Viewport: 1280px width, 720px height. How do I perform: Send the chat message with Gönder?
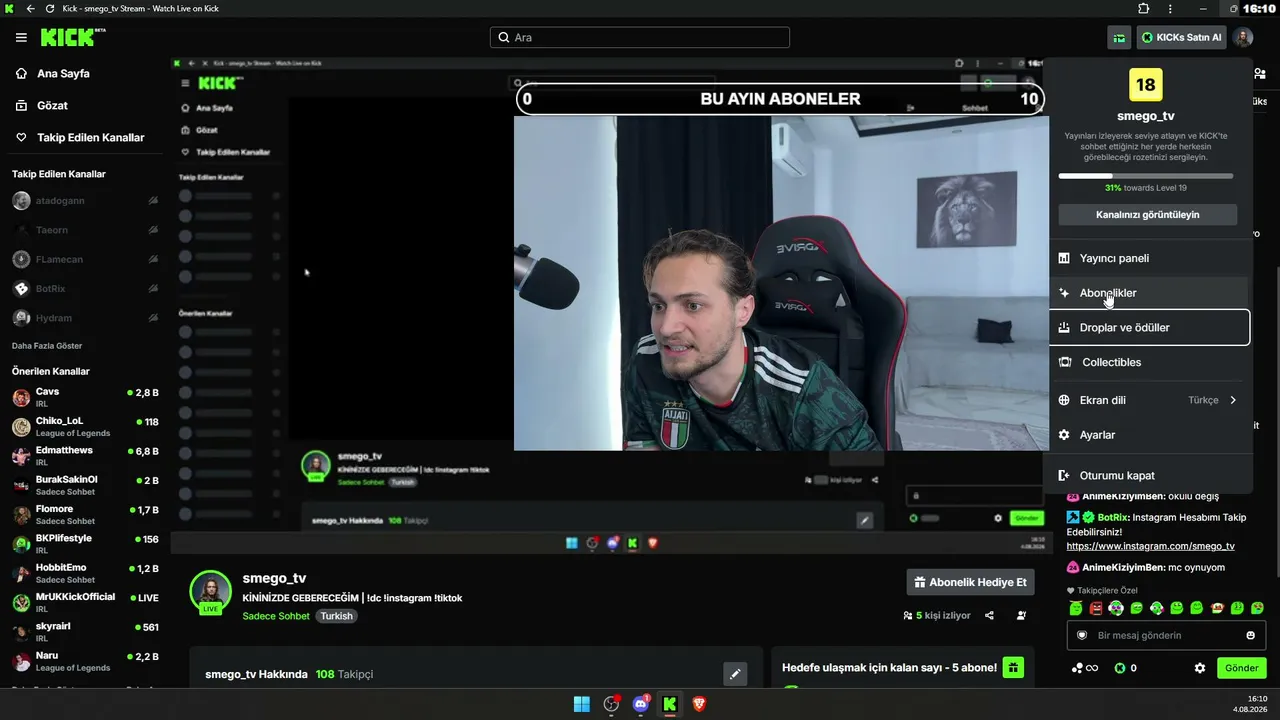(x=1241, y=668)
